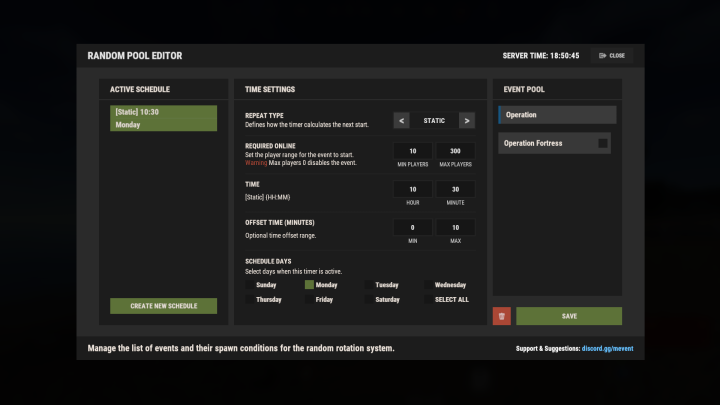Delete schedule with the red trash icon
720x405 pixels.
click(x=501, y=316)
